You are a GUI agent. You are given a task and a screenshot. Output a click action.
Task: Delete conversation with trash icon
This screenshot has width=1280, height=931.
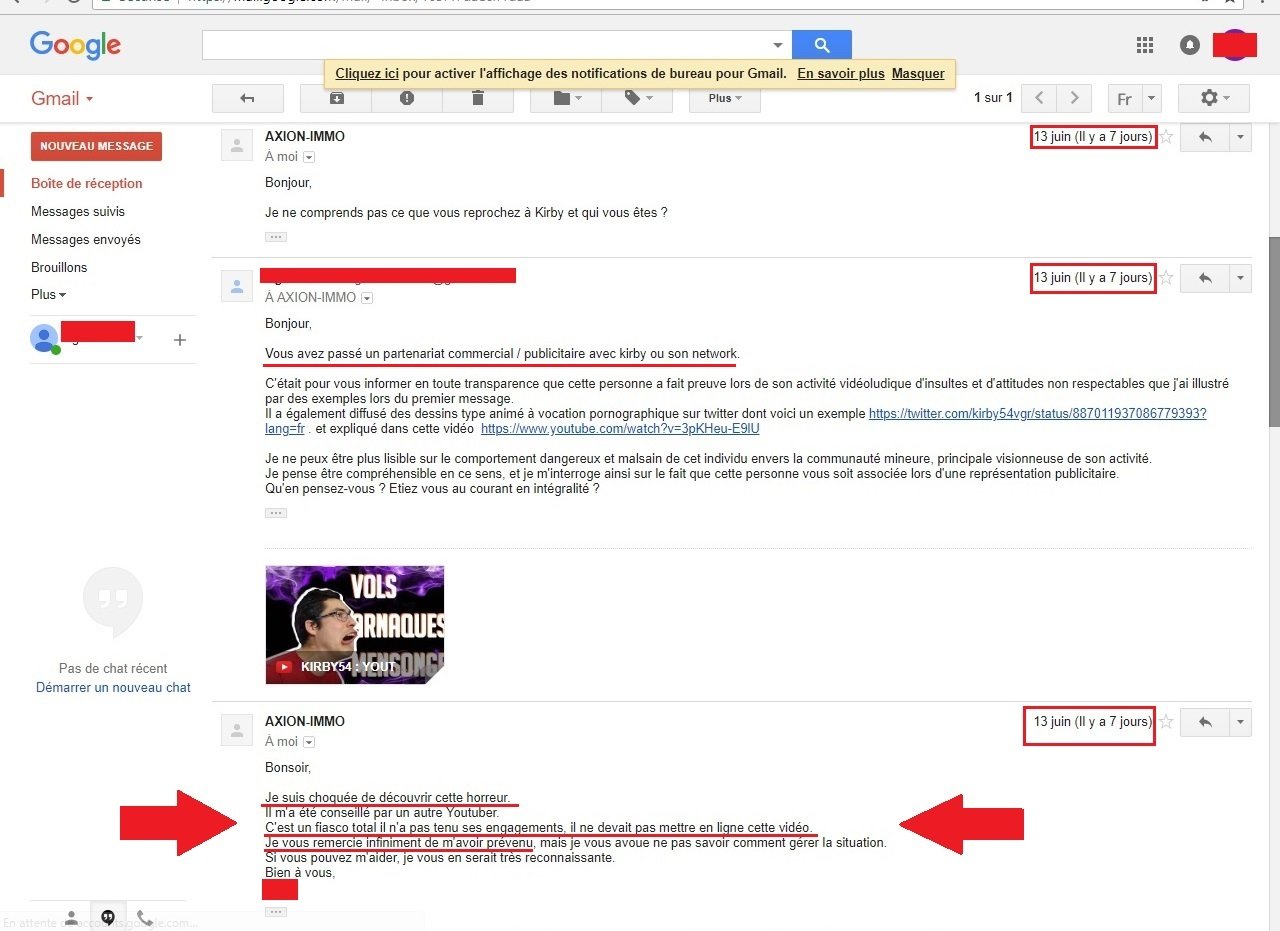point(478,98)
